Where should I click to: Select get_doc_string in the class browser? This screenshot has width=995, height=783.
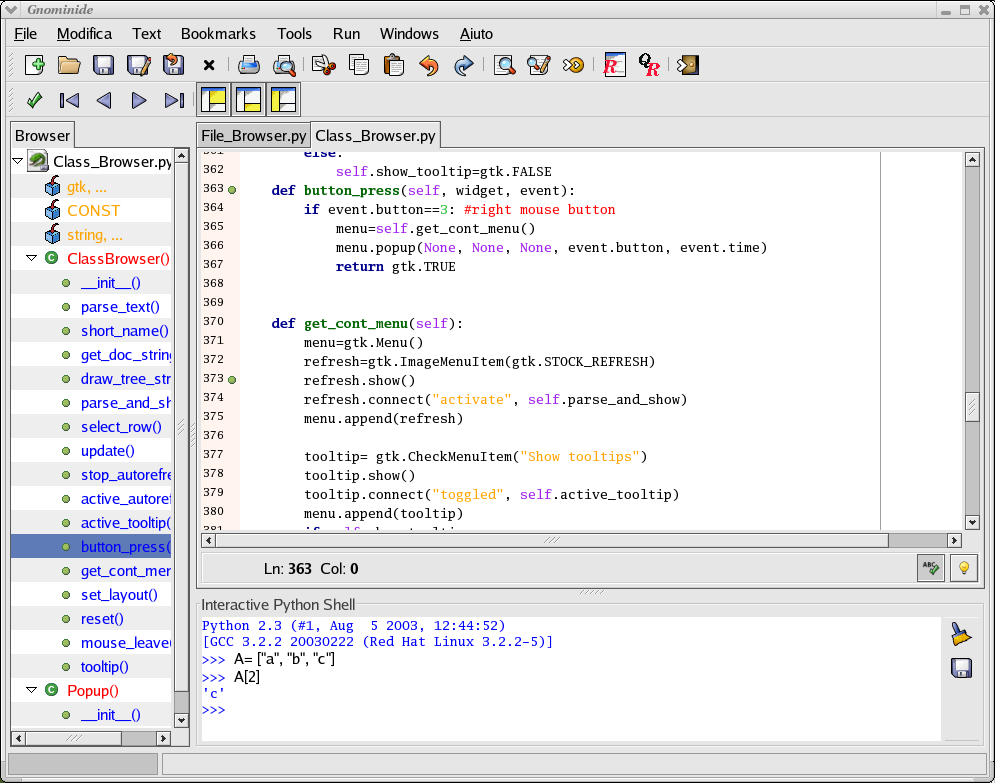click(125, 355)
